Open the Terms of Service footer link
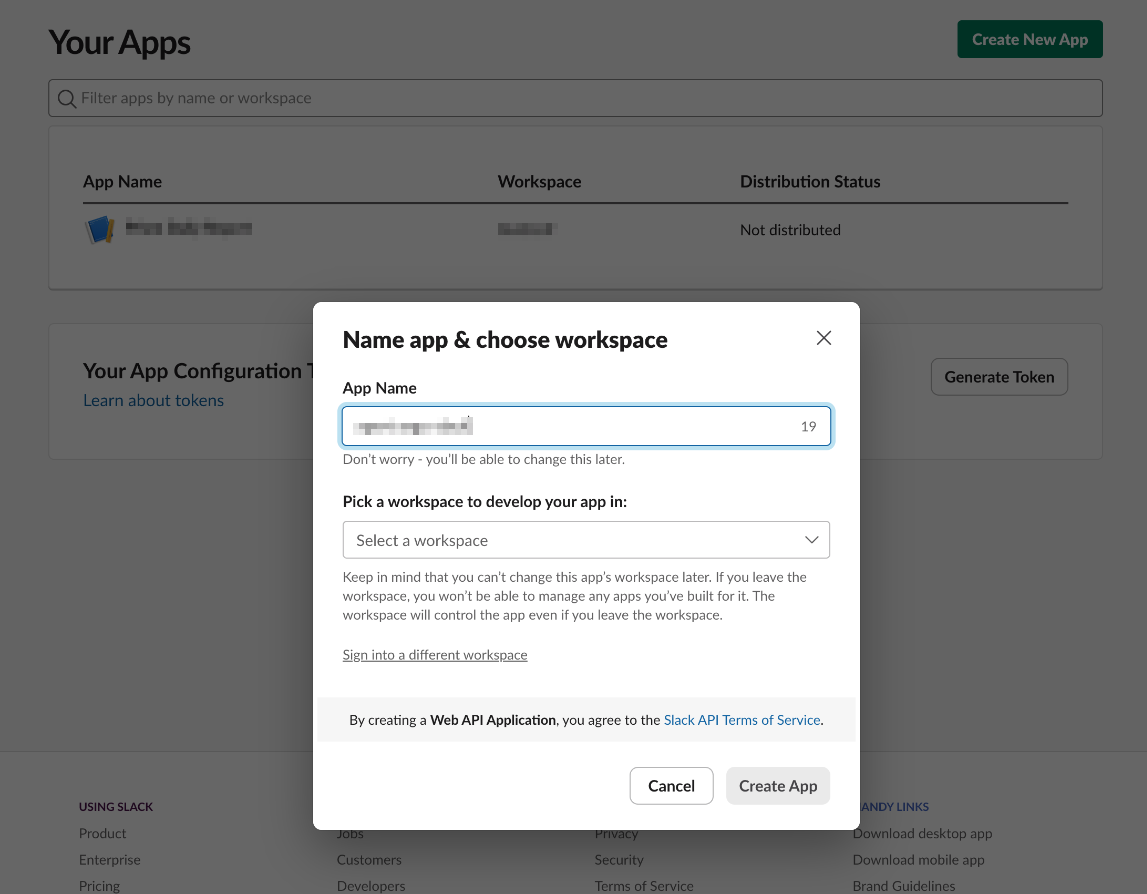Viewport: 1147px width, 894px height. point(644,885)
